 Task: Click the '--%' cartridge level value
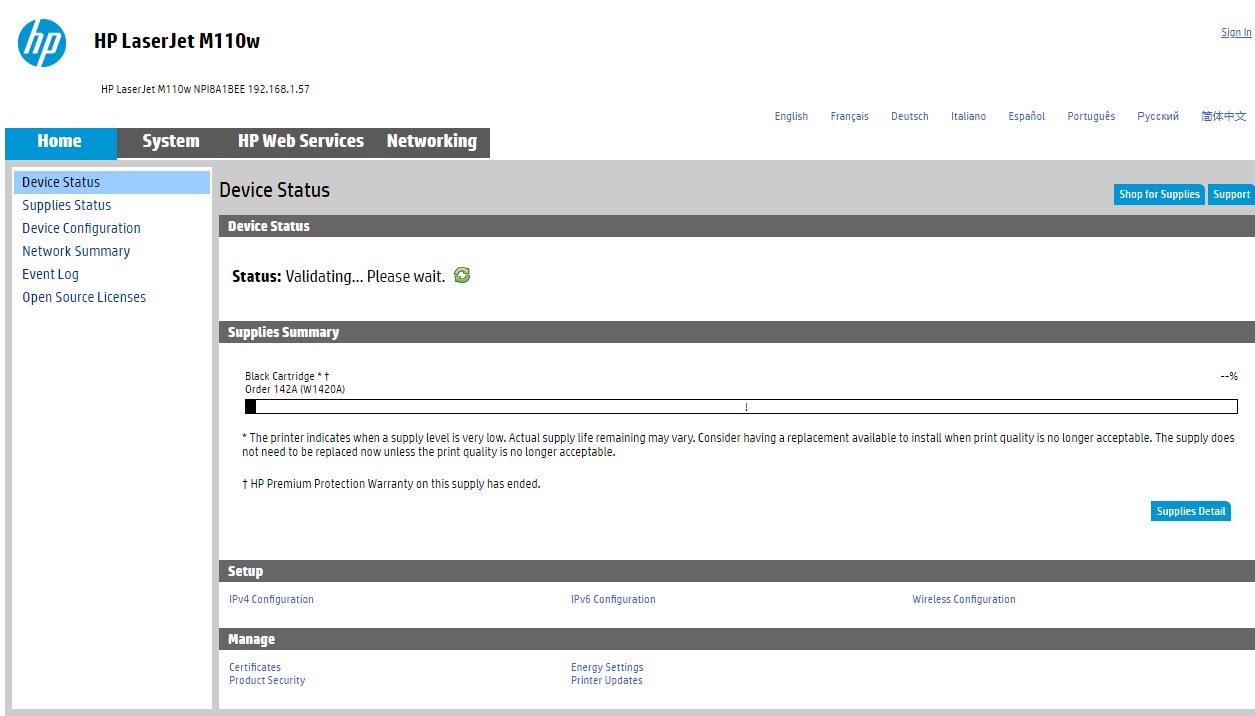(1229, 377)
